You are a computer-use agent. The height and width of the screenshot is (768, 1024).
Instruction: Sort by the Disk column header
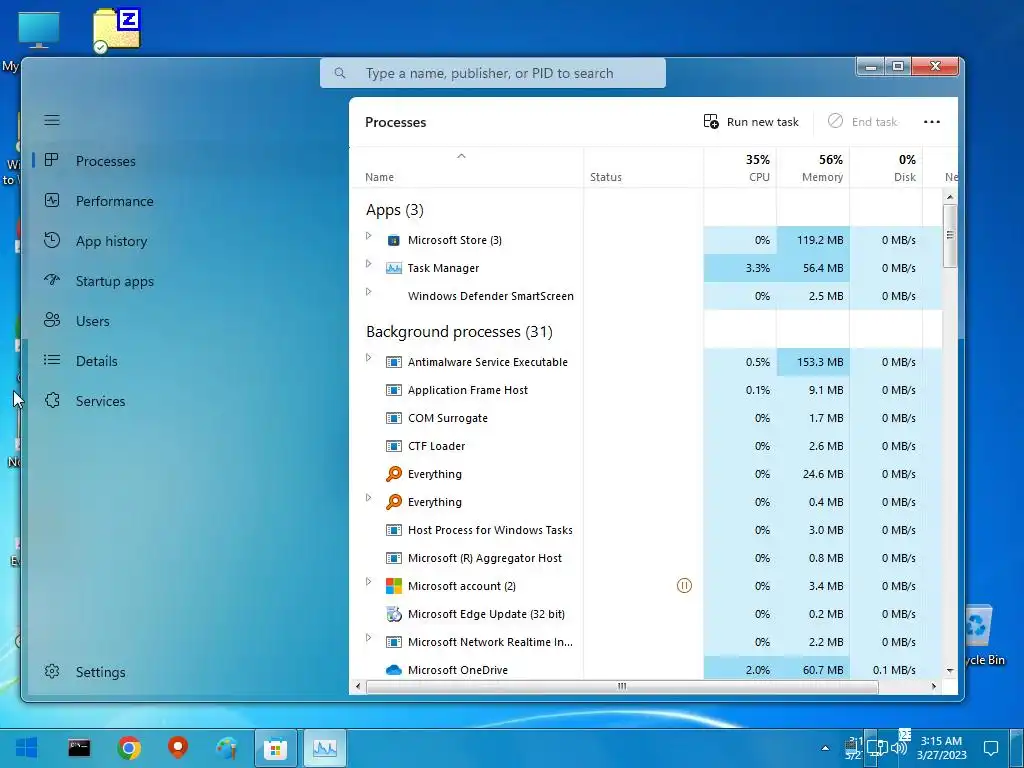tap(886, 168)
